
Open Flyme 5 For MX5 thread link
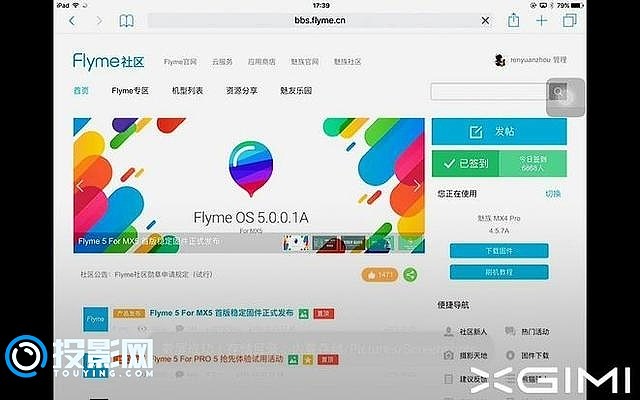tap(222, 313)
